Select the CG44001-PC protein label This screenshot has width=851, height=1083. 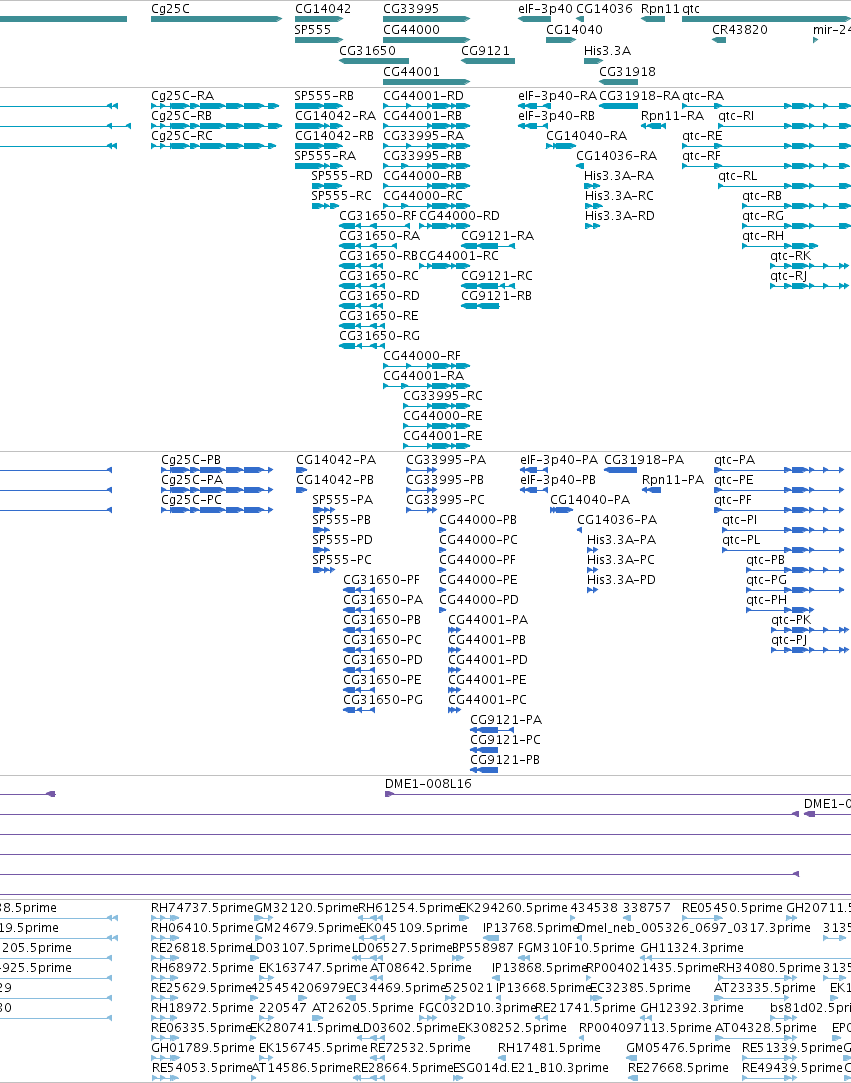pos(488,700)
